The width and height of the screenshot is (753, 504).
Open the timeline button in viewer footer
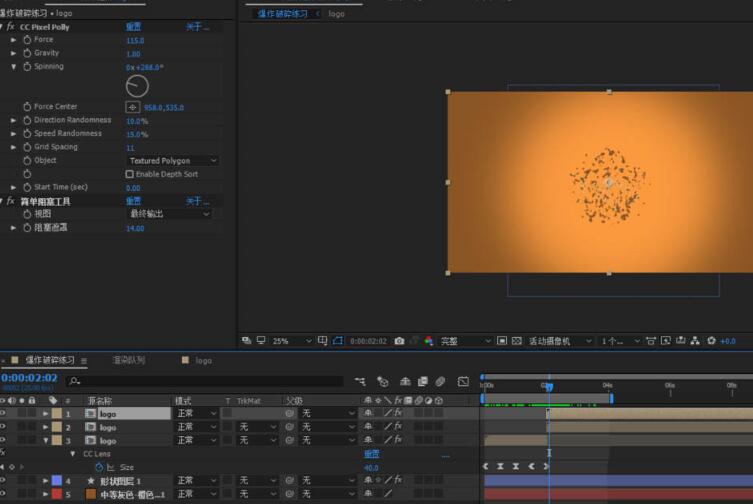click(x=680, y=341)
